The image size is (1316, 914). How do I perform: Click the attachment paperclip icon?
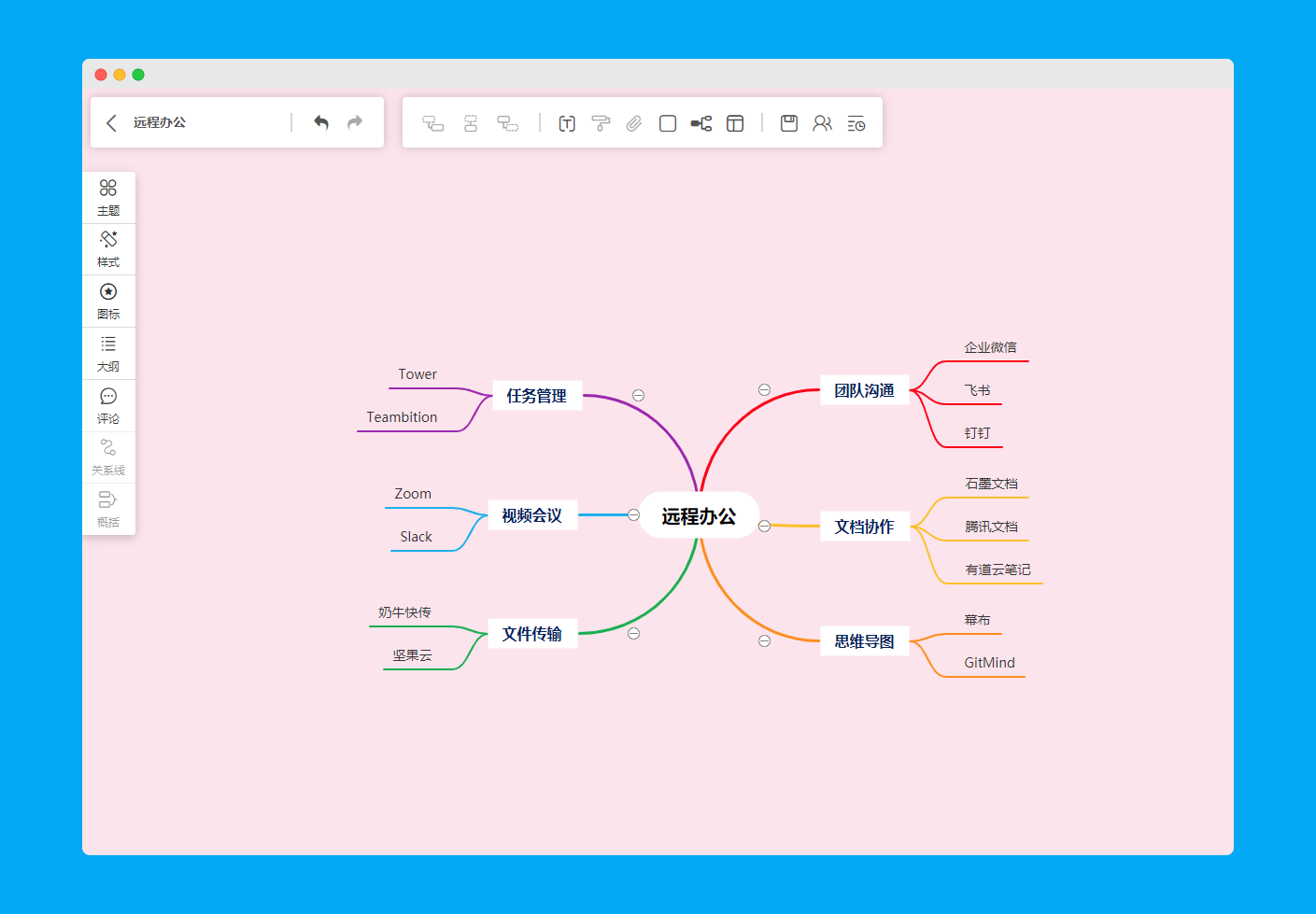[634, 122]
